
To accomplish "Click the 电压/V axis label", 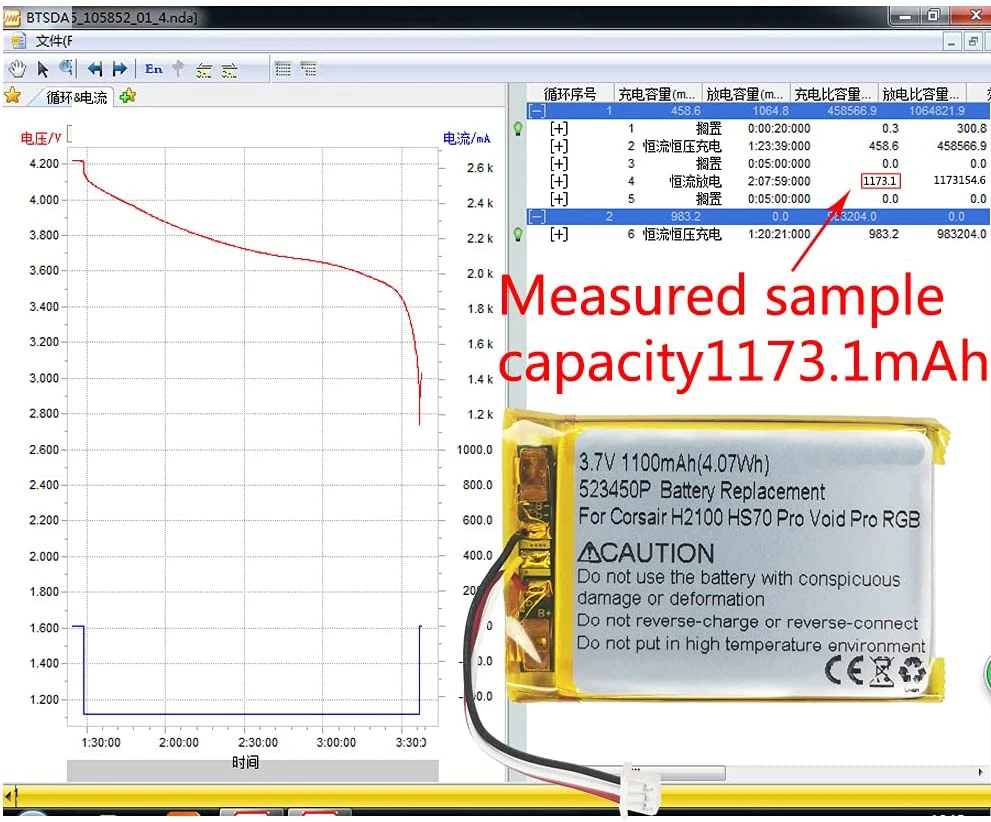I will pos(40,137).
